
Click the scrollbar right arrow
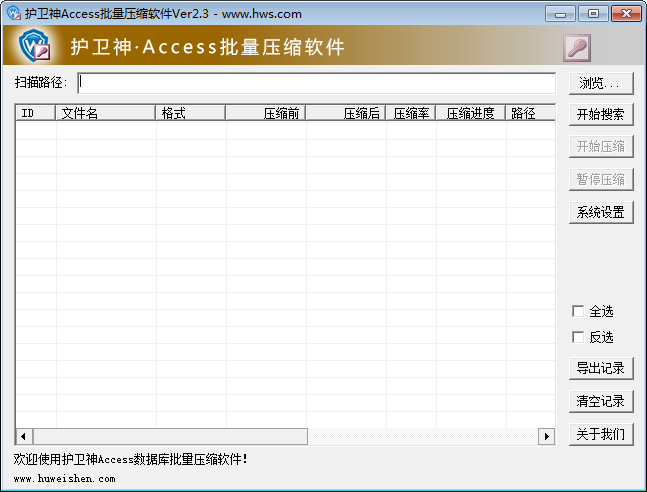[x=547, y=437]
